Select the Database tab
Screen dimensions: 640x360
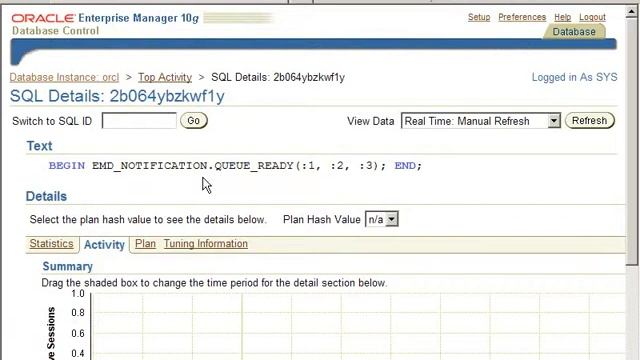click(x=574, y=32)
